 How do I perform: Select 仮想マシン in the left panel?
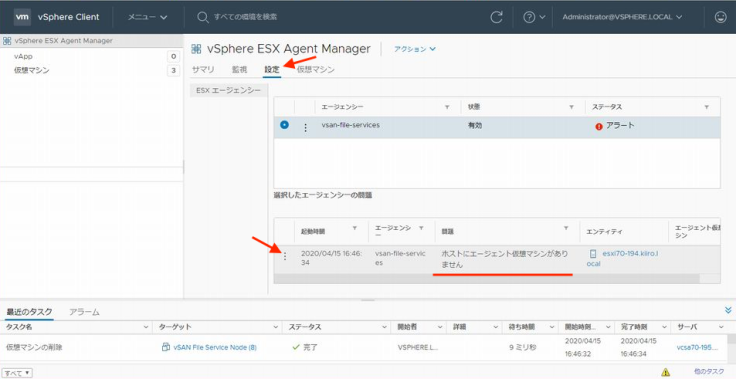pos(31,70)
